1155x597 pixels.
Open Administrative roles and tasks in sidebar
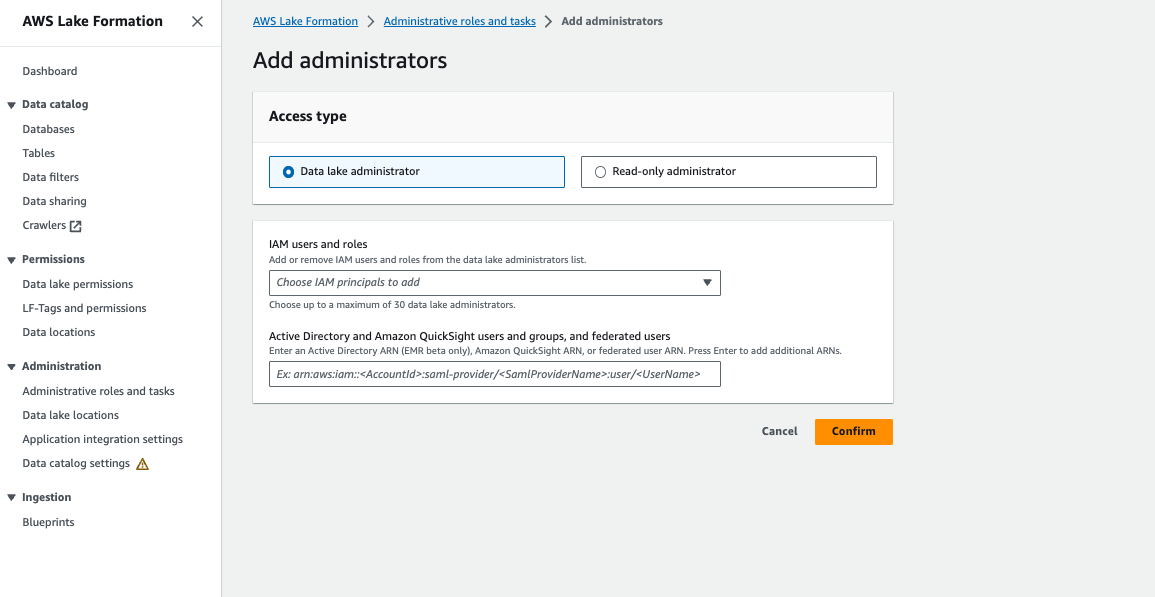[x=98, y=391]
